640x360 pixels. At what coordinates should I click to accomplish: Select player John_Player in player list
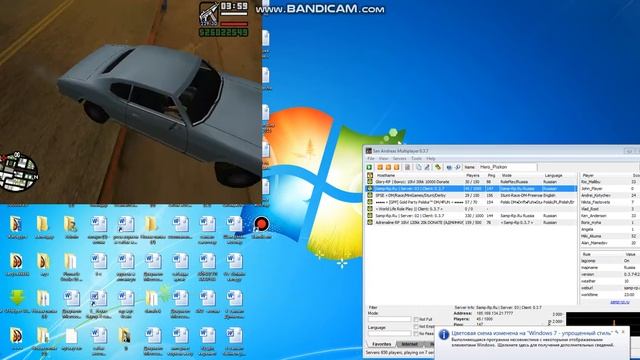[610, 189]
